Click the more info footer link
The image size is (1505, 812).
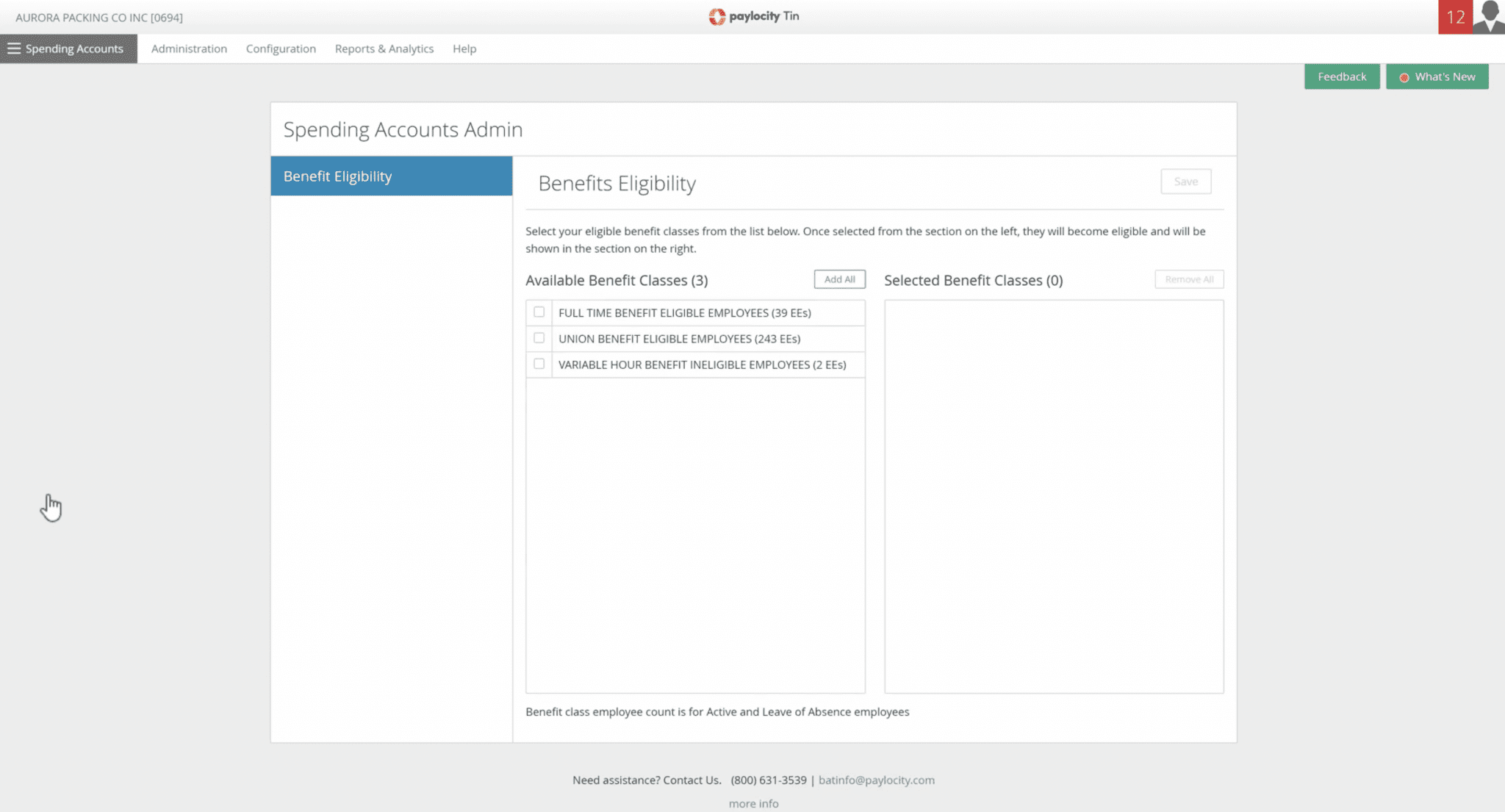[753, 803]
